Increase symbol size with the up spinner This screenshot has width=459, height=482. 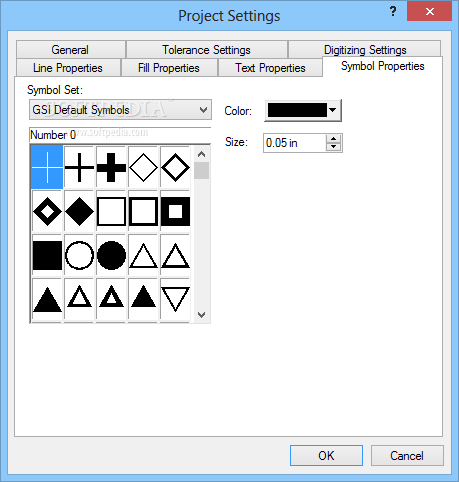pos(333,139)
